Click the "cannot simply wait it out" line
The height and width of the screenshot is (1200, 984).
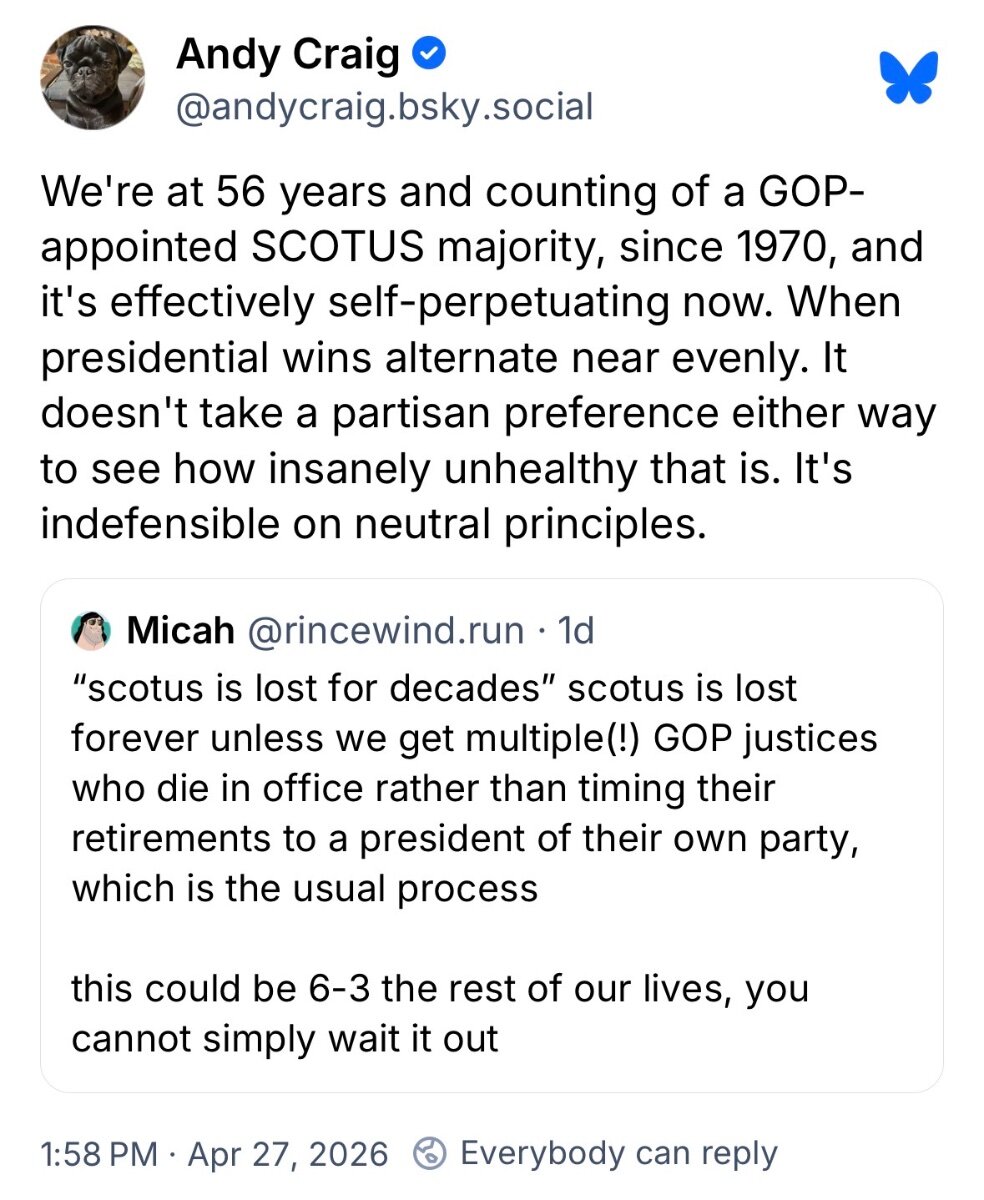tap(284, 1039)
